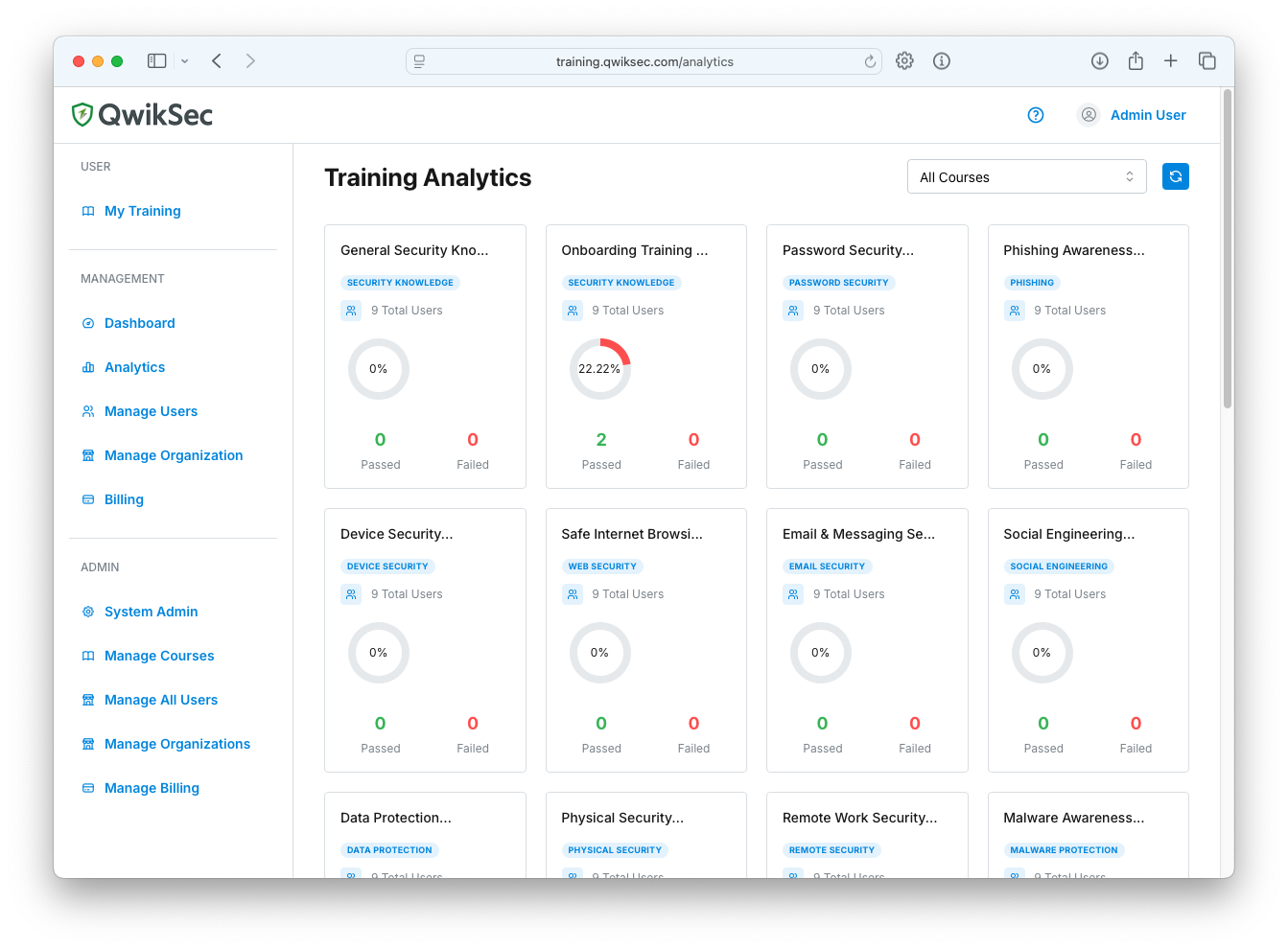The image size is (1288, 949).
Task: Expand Safari sidebar options chevron
Action: tap(184, 61)
